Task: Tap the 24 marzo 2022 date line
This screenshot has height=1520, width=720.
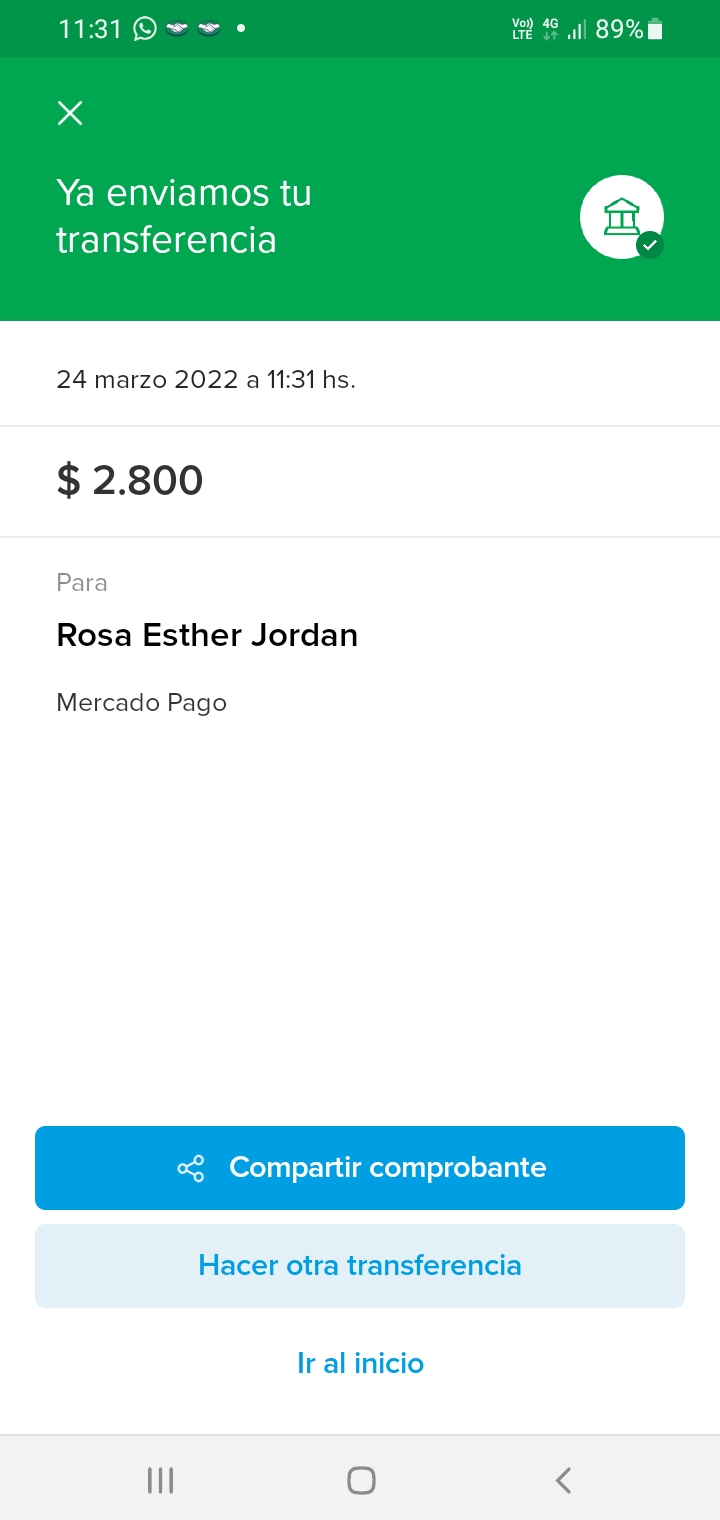Action: (206, 380)
